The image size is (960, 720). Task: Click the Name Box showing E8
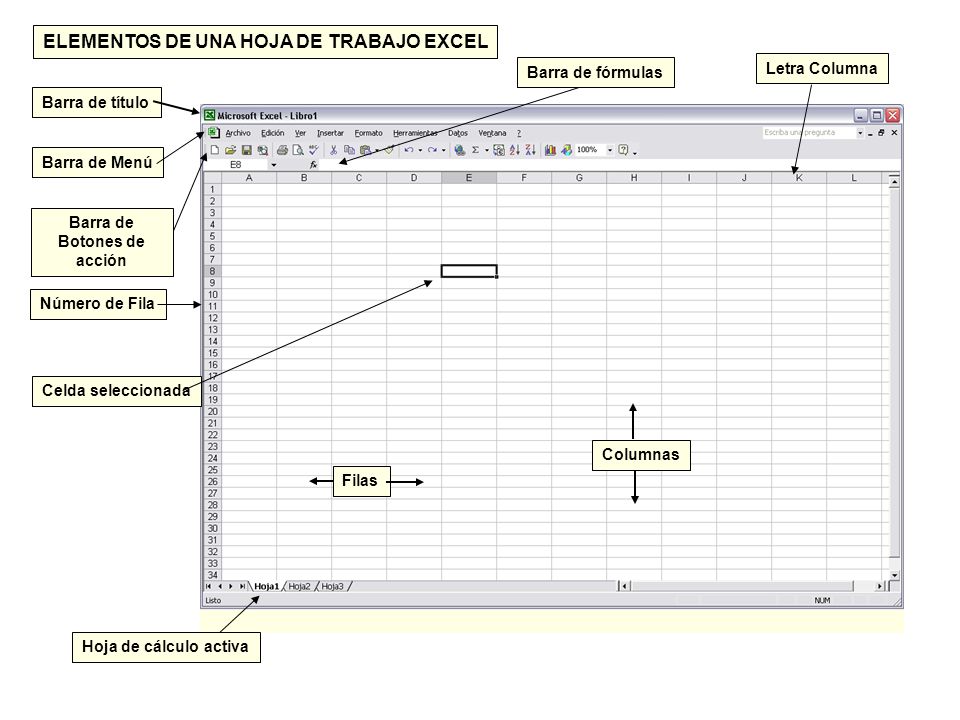(x=236, y=165)
